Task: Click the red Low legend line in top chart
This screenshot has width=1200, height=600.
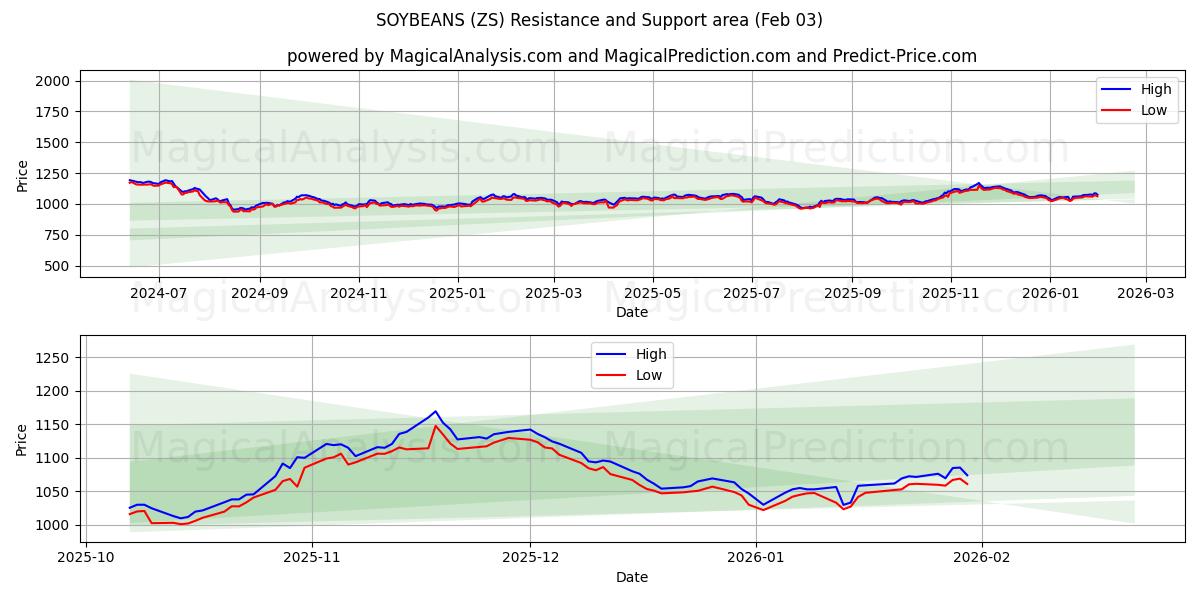Action: click(x=1117, y=108)
